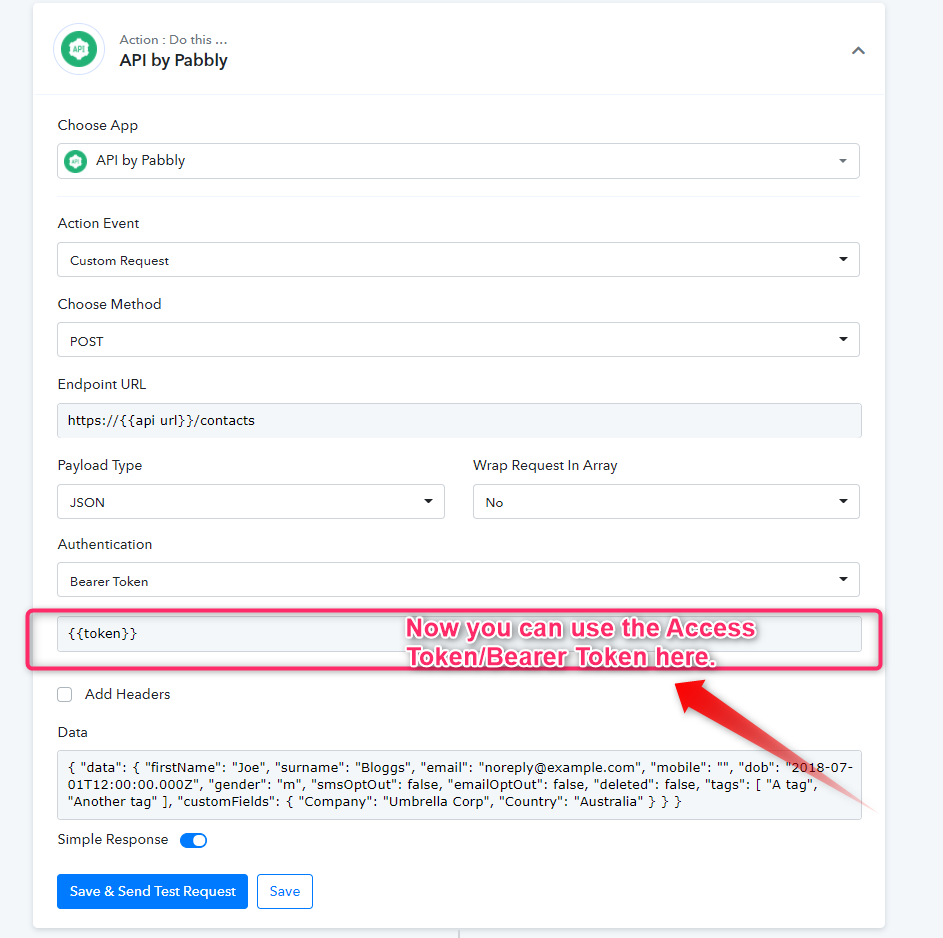Click Save & Send Test Request button
The width and height of the screenshot is (943, 938).
[x=152, y=891]
